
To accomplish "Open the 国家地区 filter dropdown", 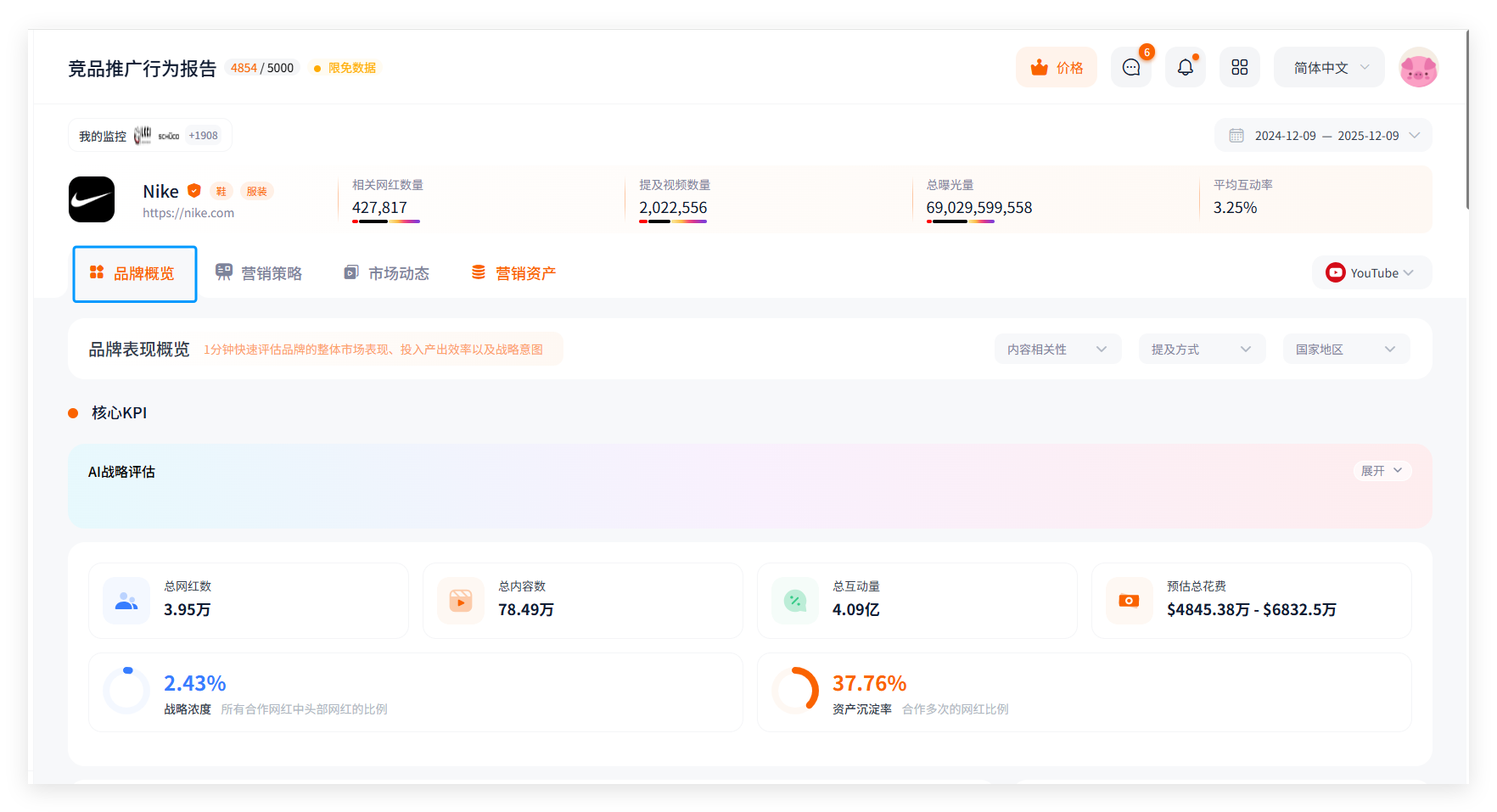I will tap(1346, 350).
